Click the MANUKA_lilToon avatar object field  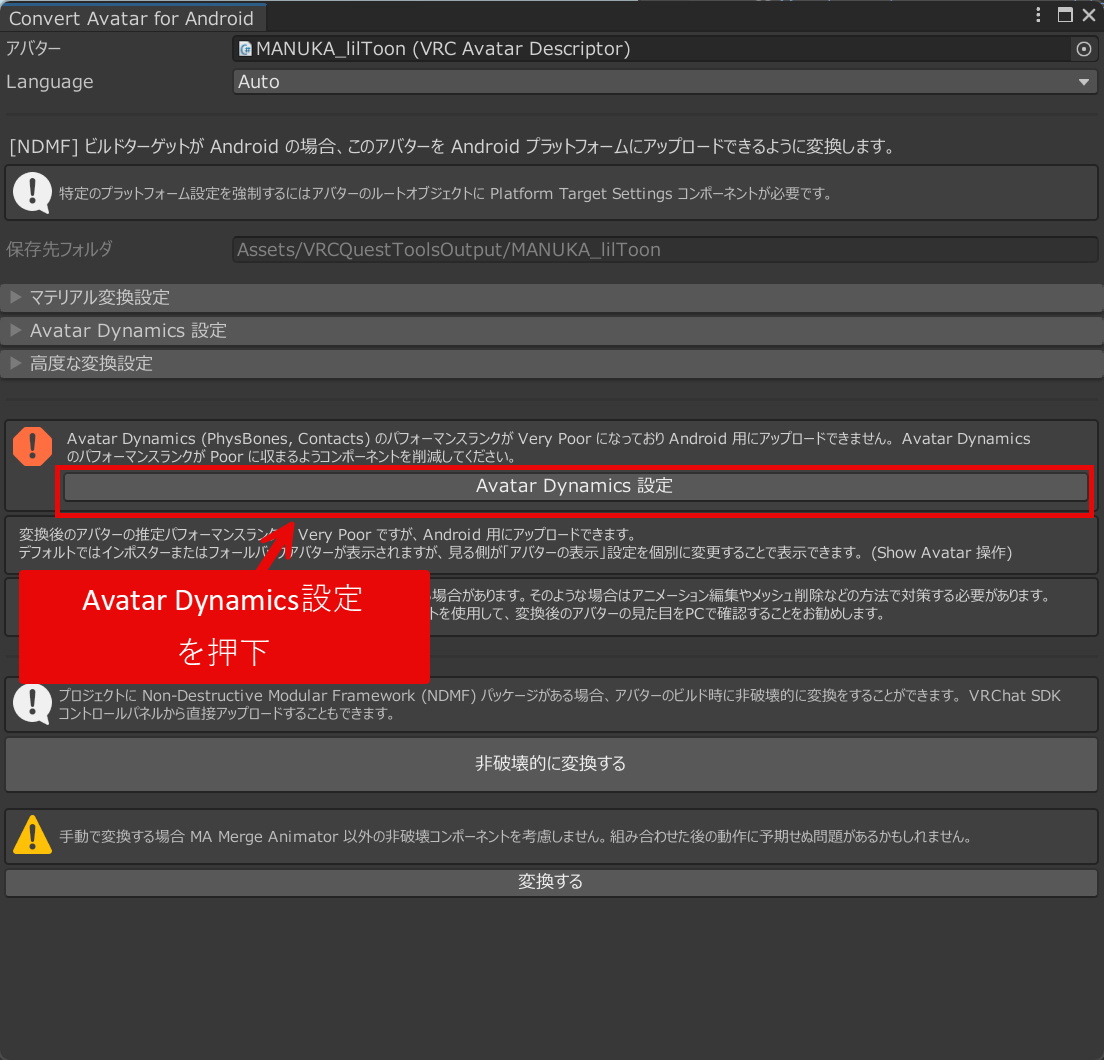coord(650,49)
